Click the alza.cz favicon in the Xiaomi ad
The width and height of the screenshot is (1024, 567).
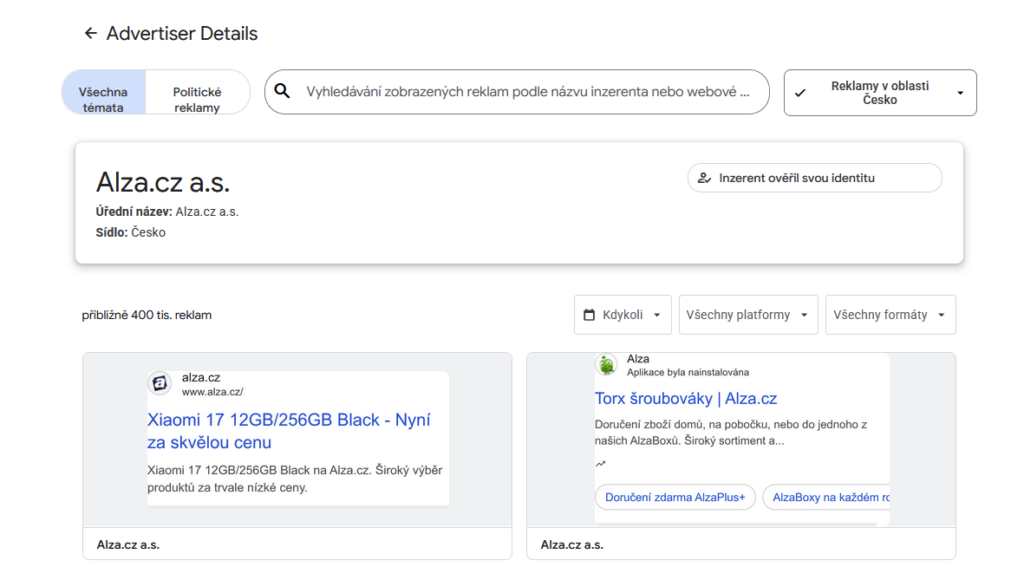[x=160, y=384]
